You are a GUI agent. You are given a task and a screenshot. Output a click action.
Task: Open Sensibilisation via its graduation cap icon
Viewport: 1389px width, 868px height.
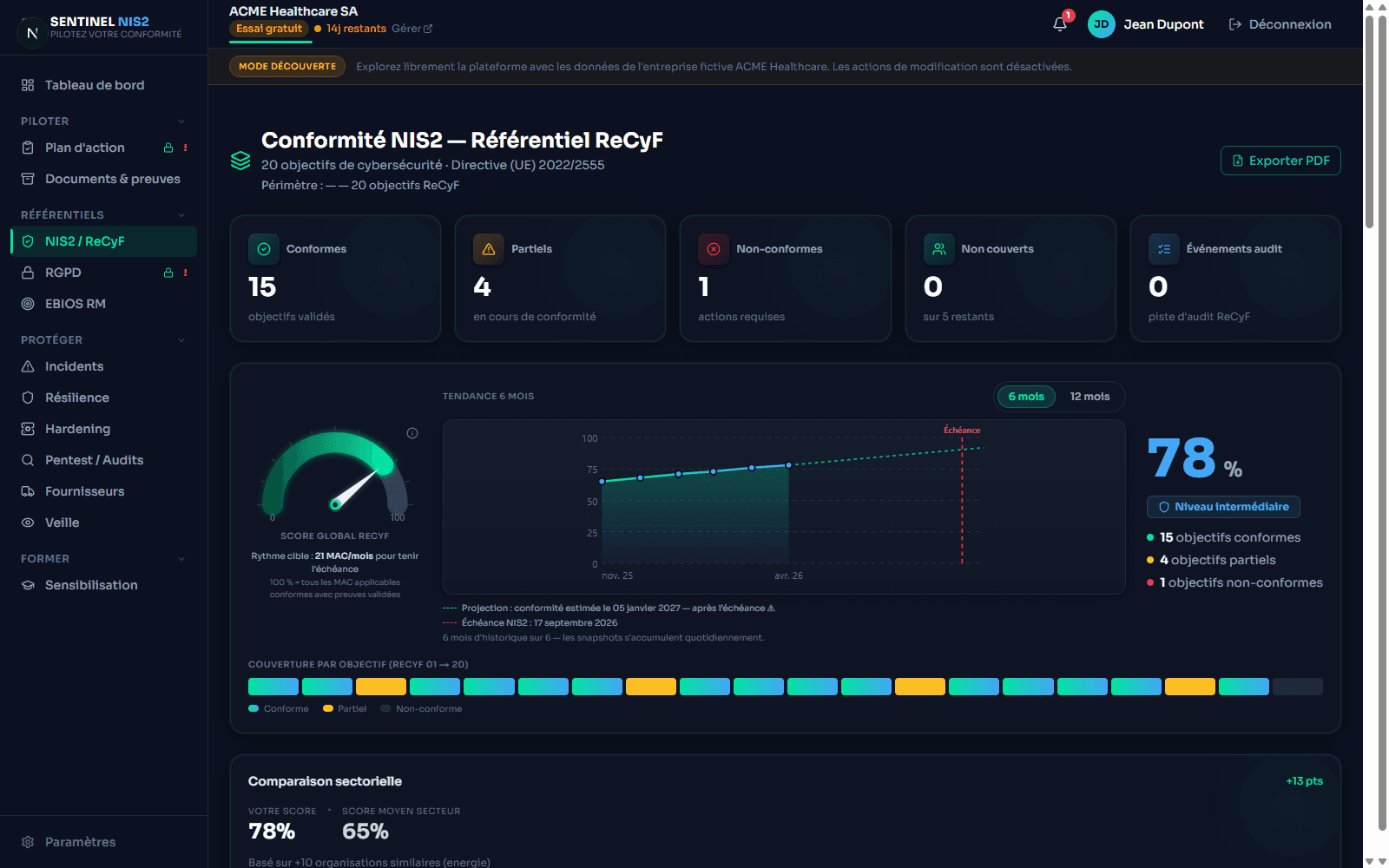[28, 585]
